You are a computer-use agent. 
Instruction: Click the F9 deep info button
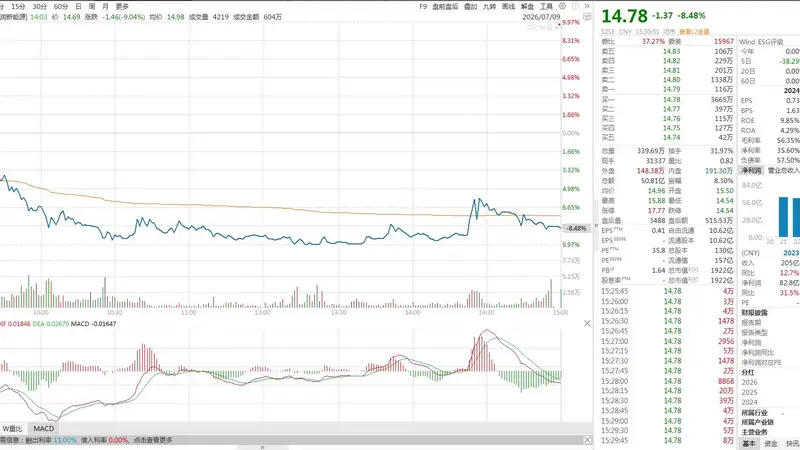[423, 7]
